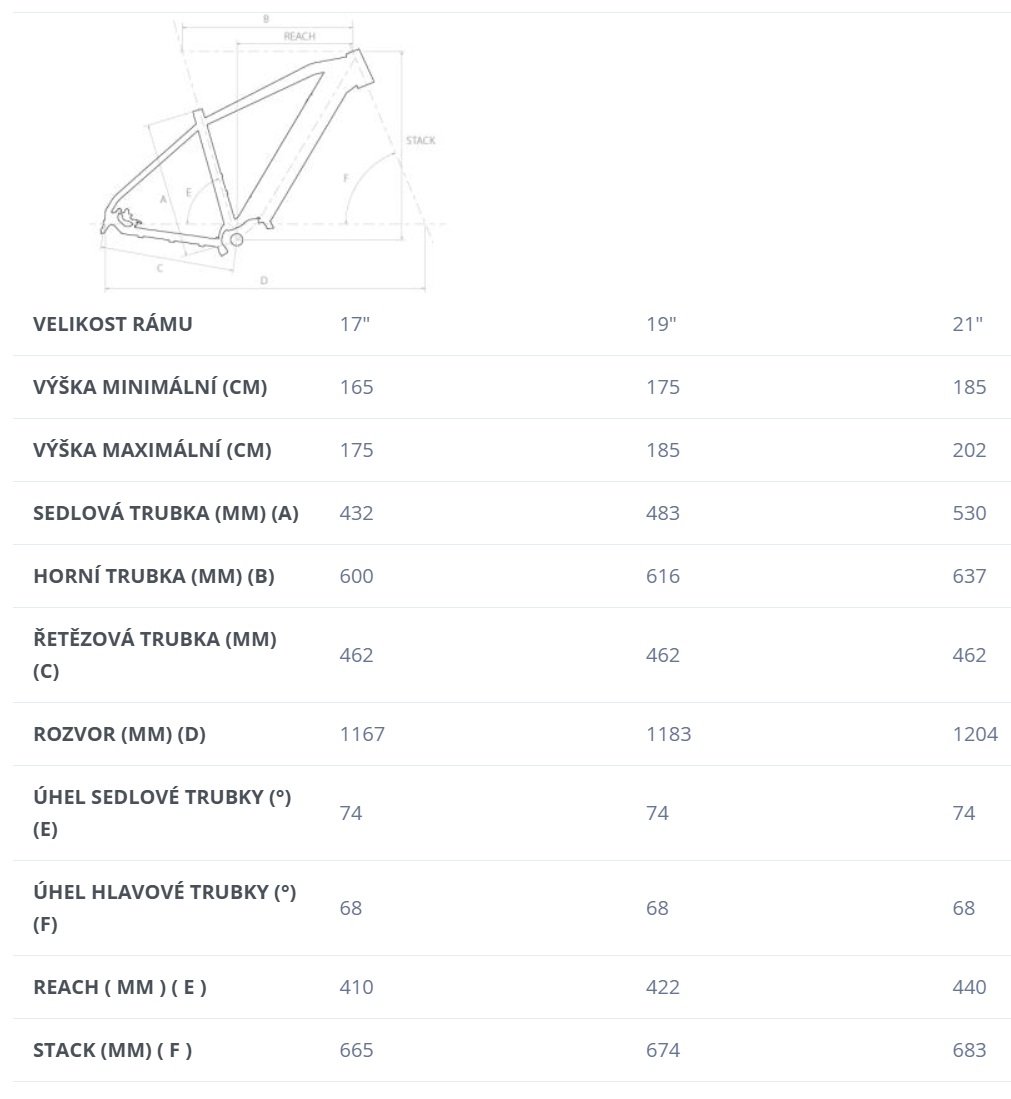Click the maximum height value 202
The image size is (1011, 1099).
pyautogui.click(x=970, y=450)
